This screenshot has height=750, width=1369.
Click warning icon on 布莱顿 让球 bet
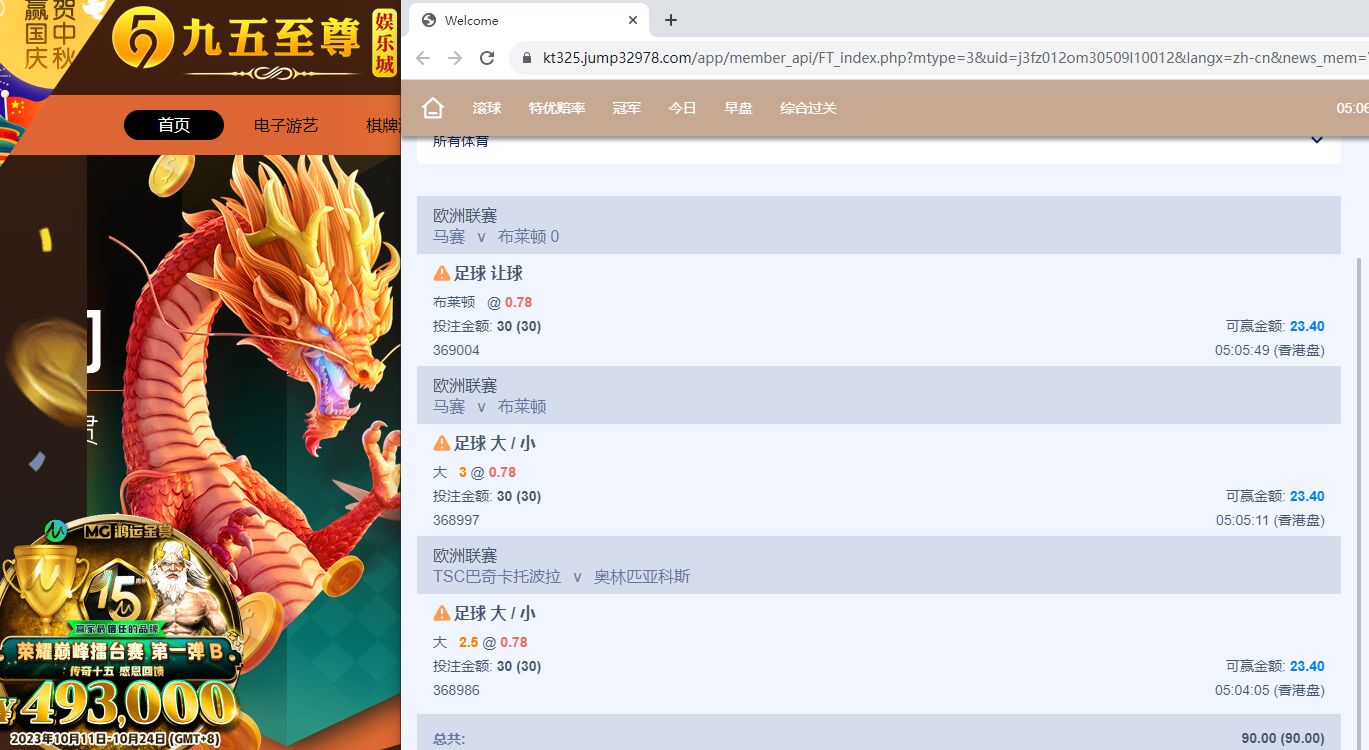coord(442,273)
